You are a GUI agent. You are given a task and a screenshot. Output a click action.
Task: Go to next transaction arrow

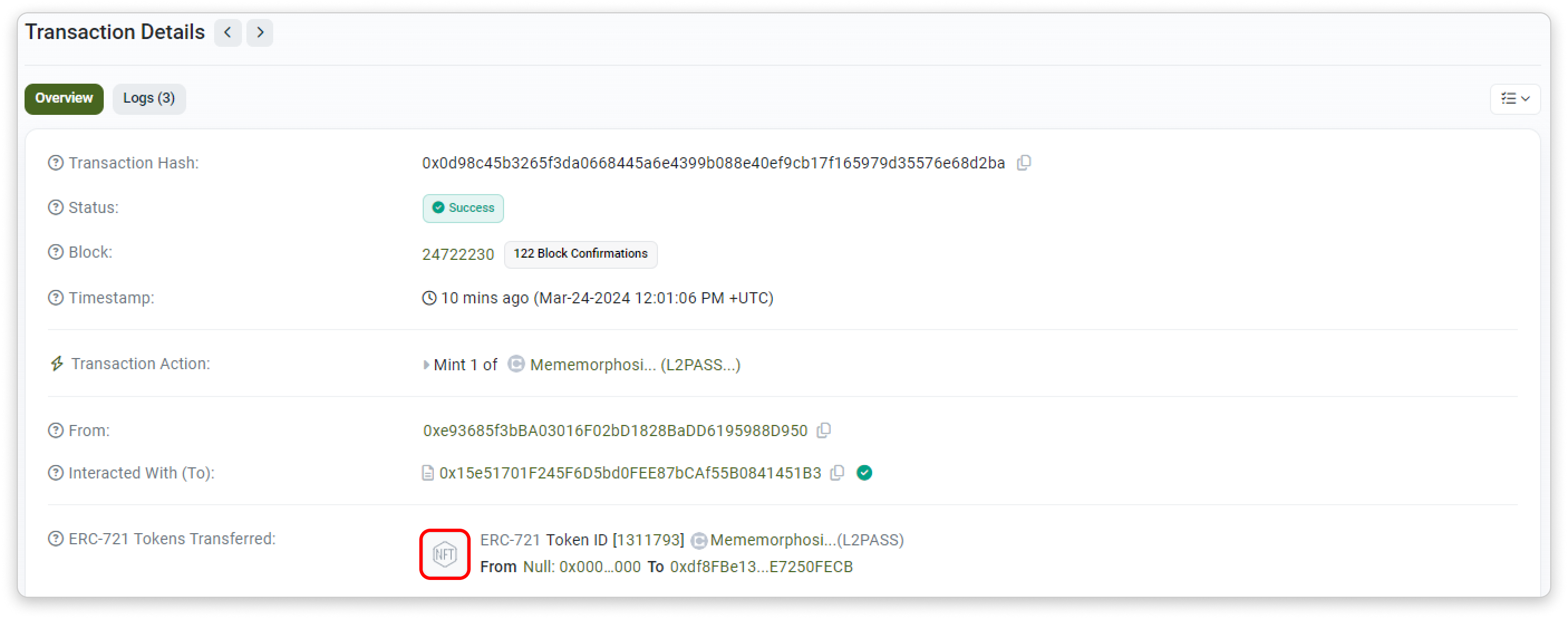(260, 32)
